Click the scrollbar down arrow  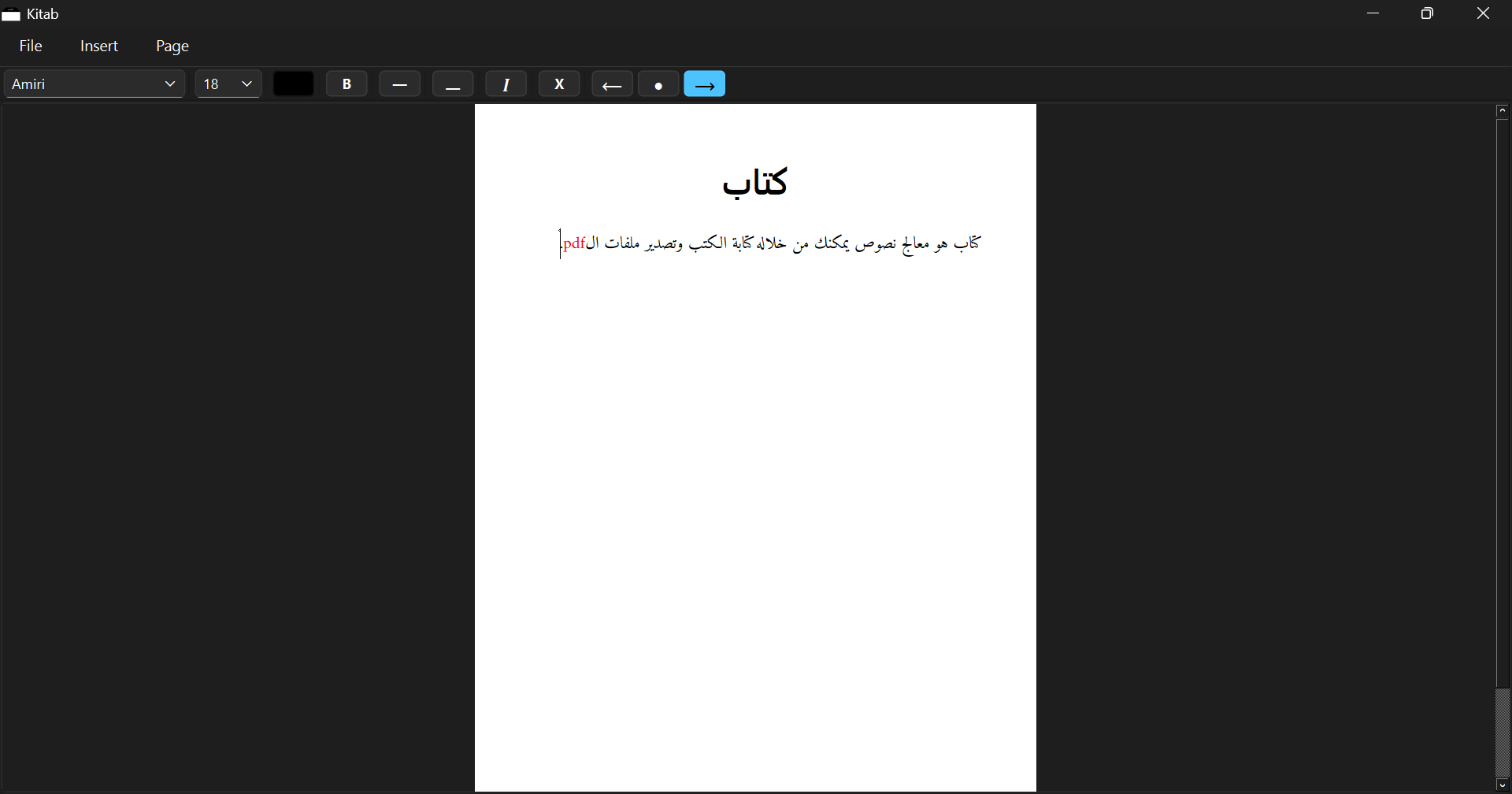point(1503,785)
